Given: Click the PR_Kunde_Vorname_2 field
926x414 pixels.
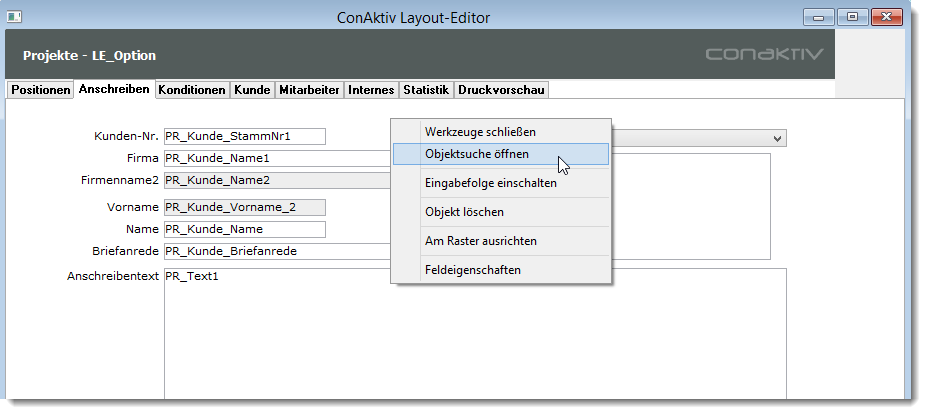Looking at the screenshot, I should click(244, 208).
